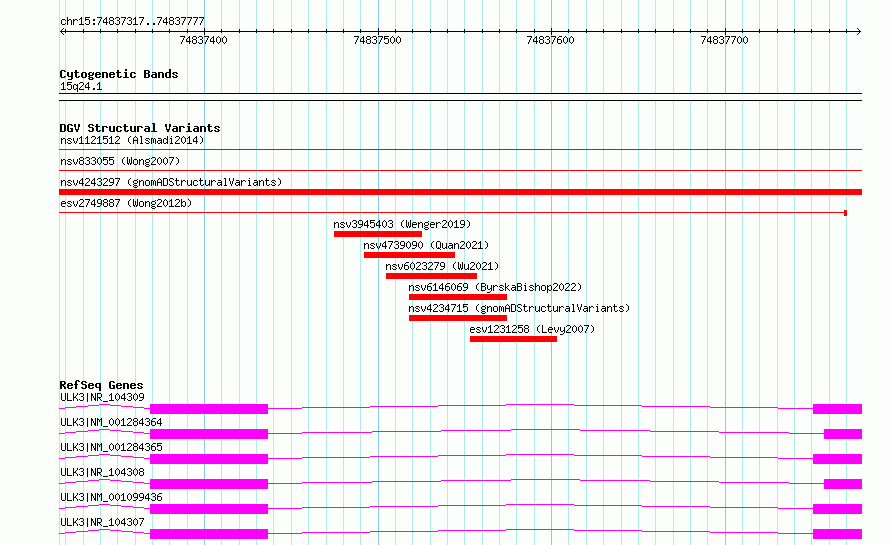Click the right exon block of ULK3|NM_001284365
Image resolution: width=890 pixels, height=545 pixels.
(x=837, y=459)
